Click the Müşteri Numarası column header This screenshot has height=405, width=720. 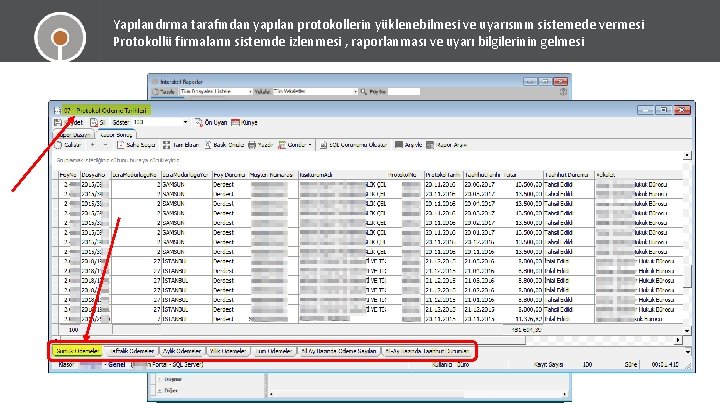[271, 175]
